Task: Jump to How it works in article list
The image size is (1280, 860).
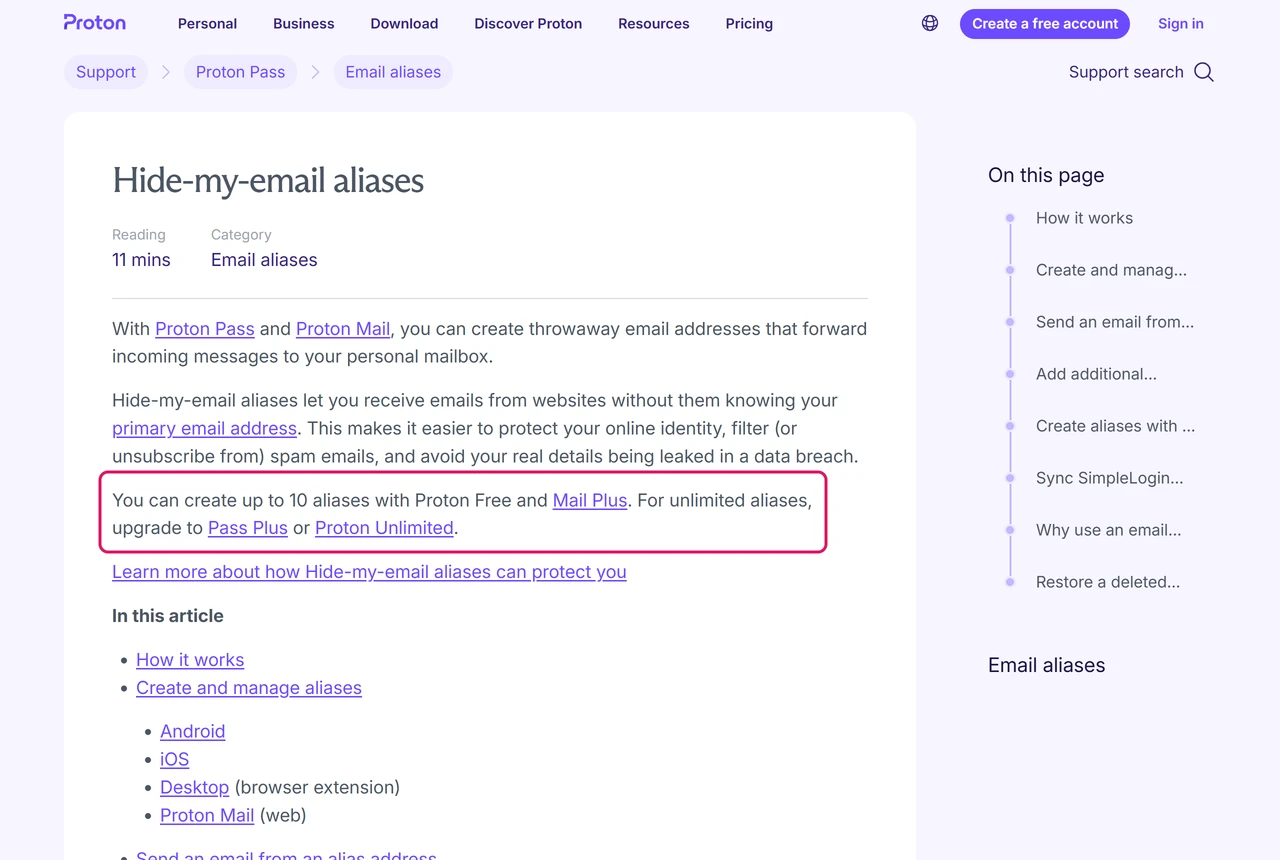Action: 190,660
